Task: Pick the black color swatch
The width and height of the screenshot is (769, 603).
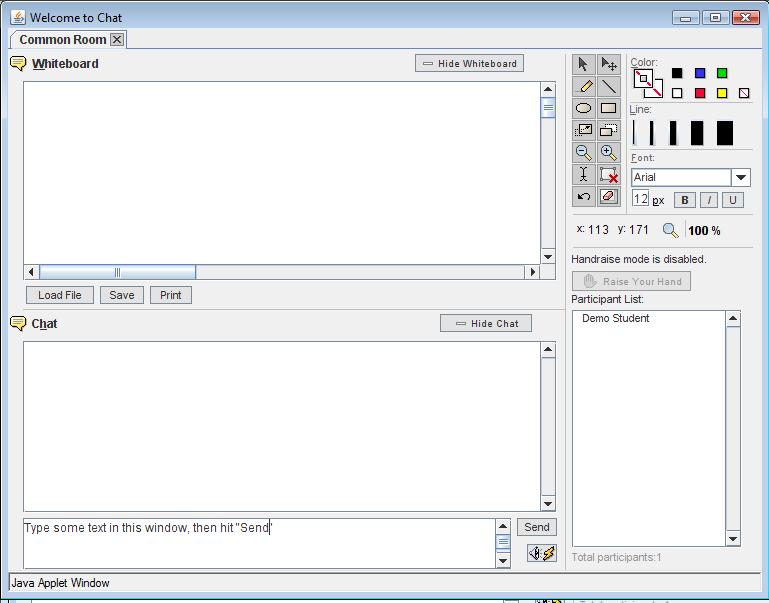Action: pos(677,73)
